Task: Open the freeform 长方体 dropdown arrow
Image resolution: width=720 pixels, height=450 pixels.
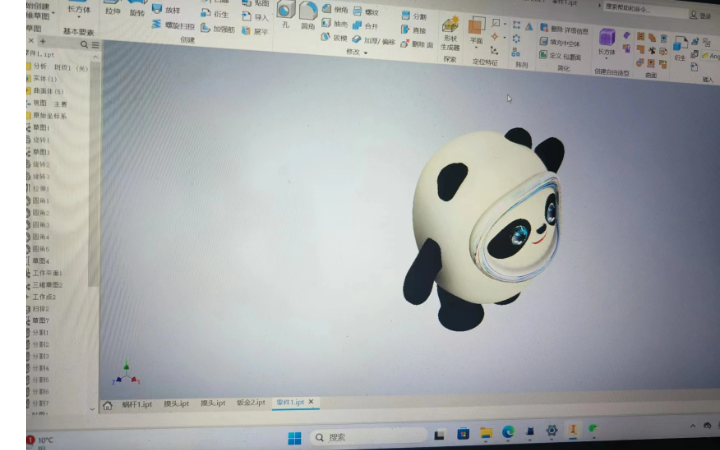Action: (x=606, y=58)
